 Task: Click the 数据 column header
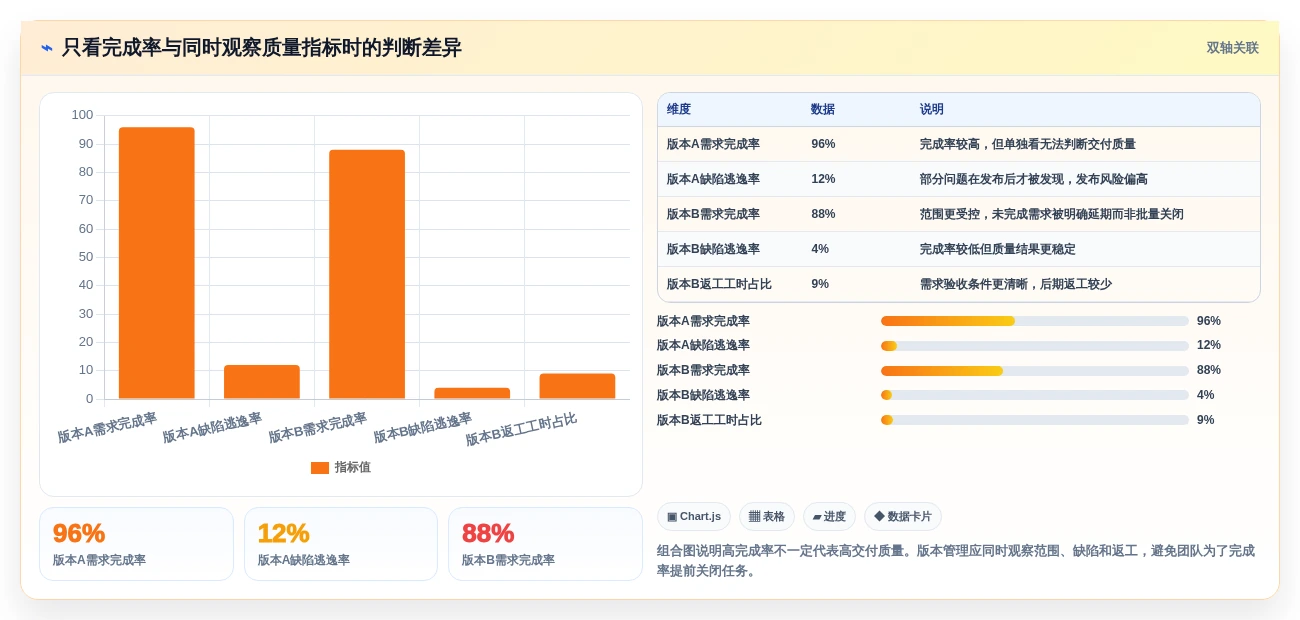point(823,110)
